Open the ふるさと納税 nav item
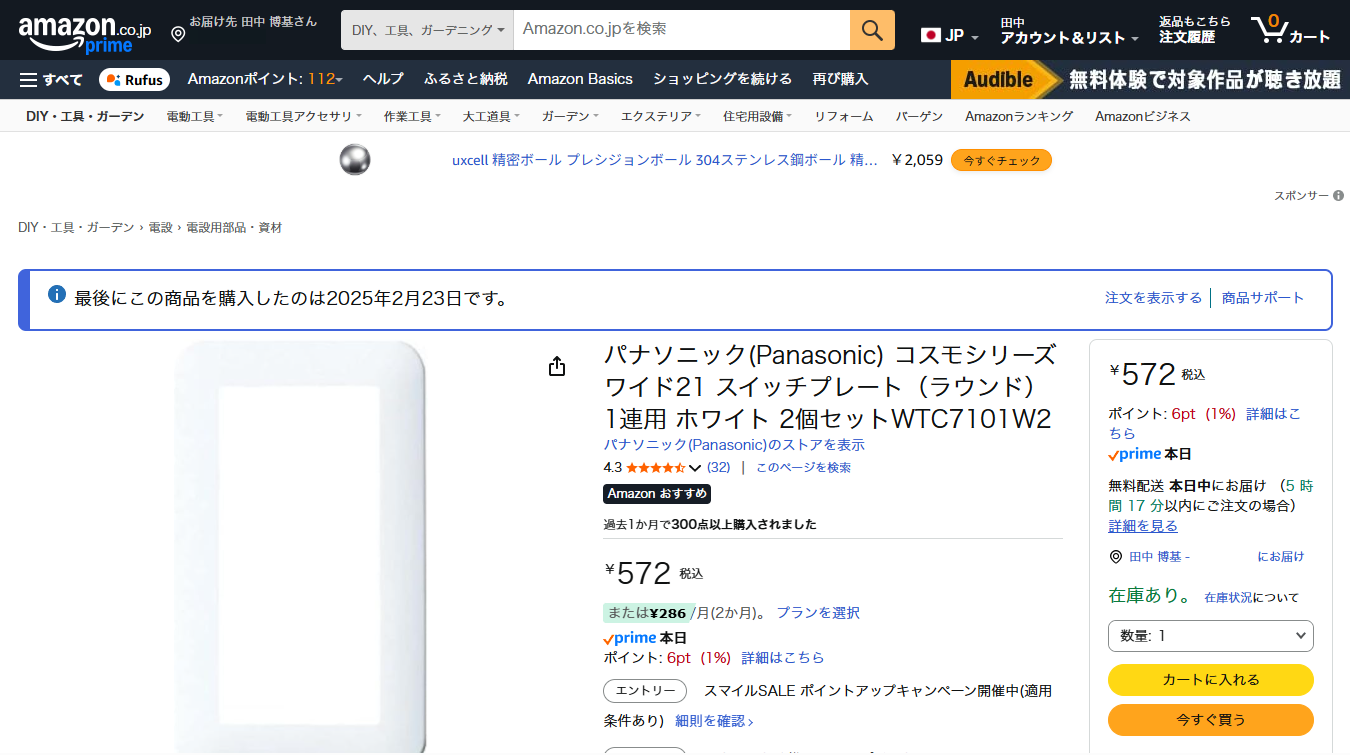The height and width of the screenshot is (755, 1350). pyautogui.click(x=465, y=79)
